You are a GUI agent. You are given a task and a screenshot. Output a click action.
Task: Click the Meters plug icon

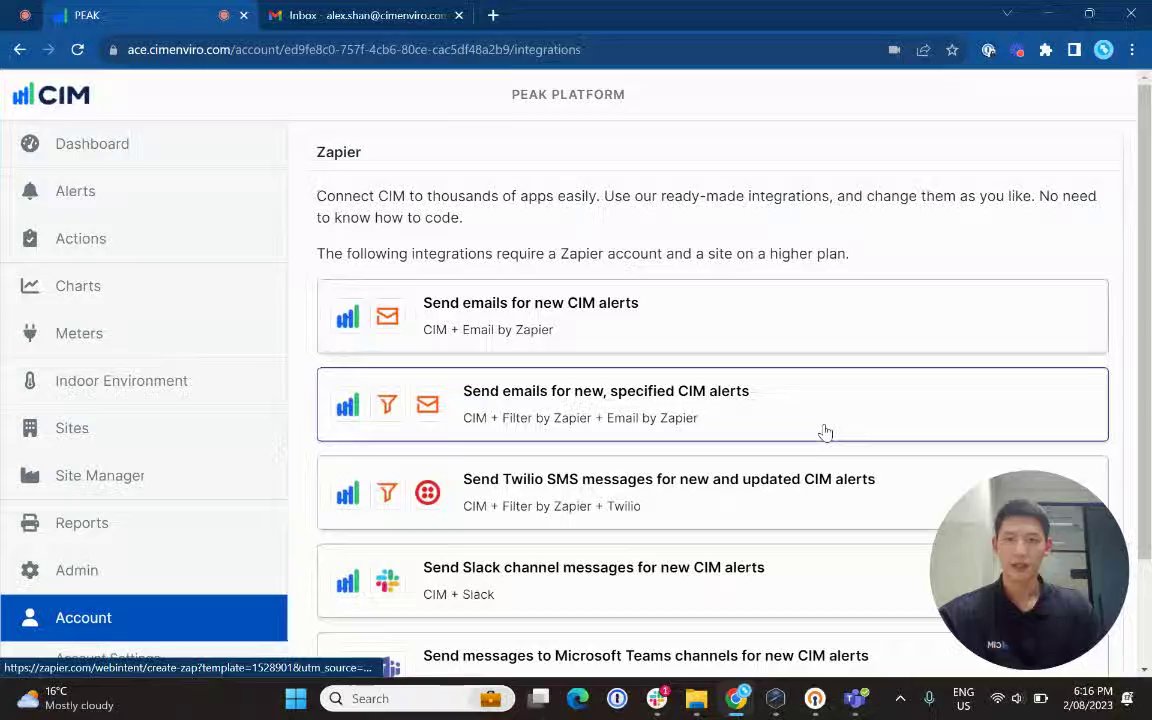click(x=30, y=334)
